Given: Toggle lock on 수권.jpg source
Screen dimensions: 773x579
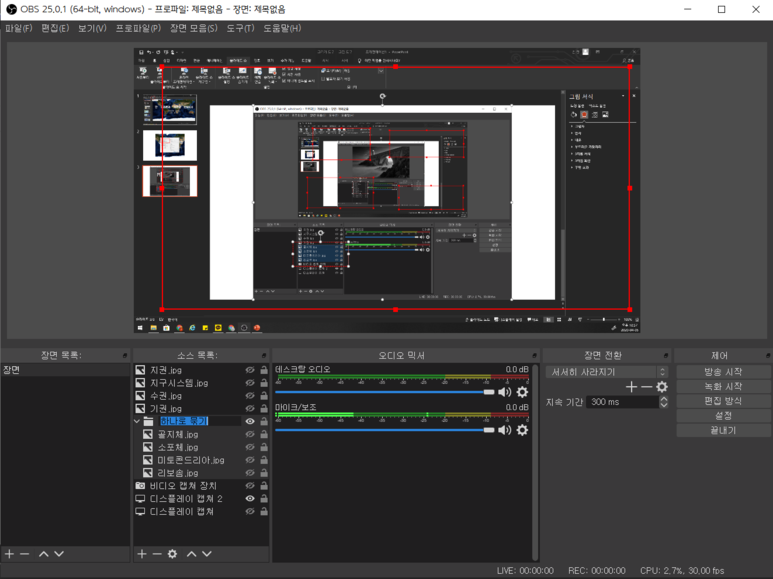Looking at the screenshot, I should [x=264, y=396].
